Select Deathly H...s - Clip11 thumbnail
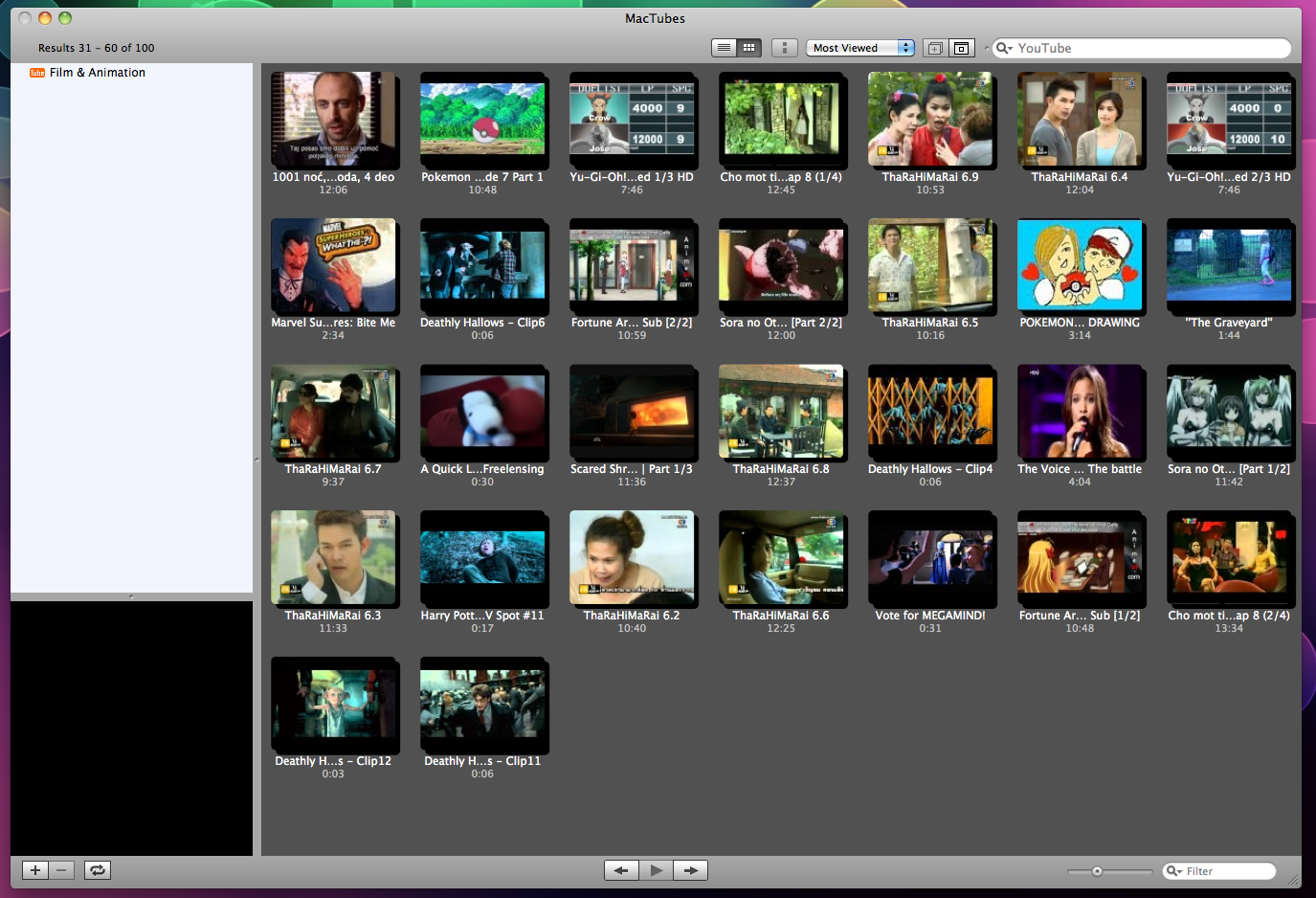 [x=482, y=704]
